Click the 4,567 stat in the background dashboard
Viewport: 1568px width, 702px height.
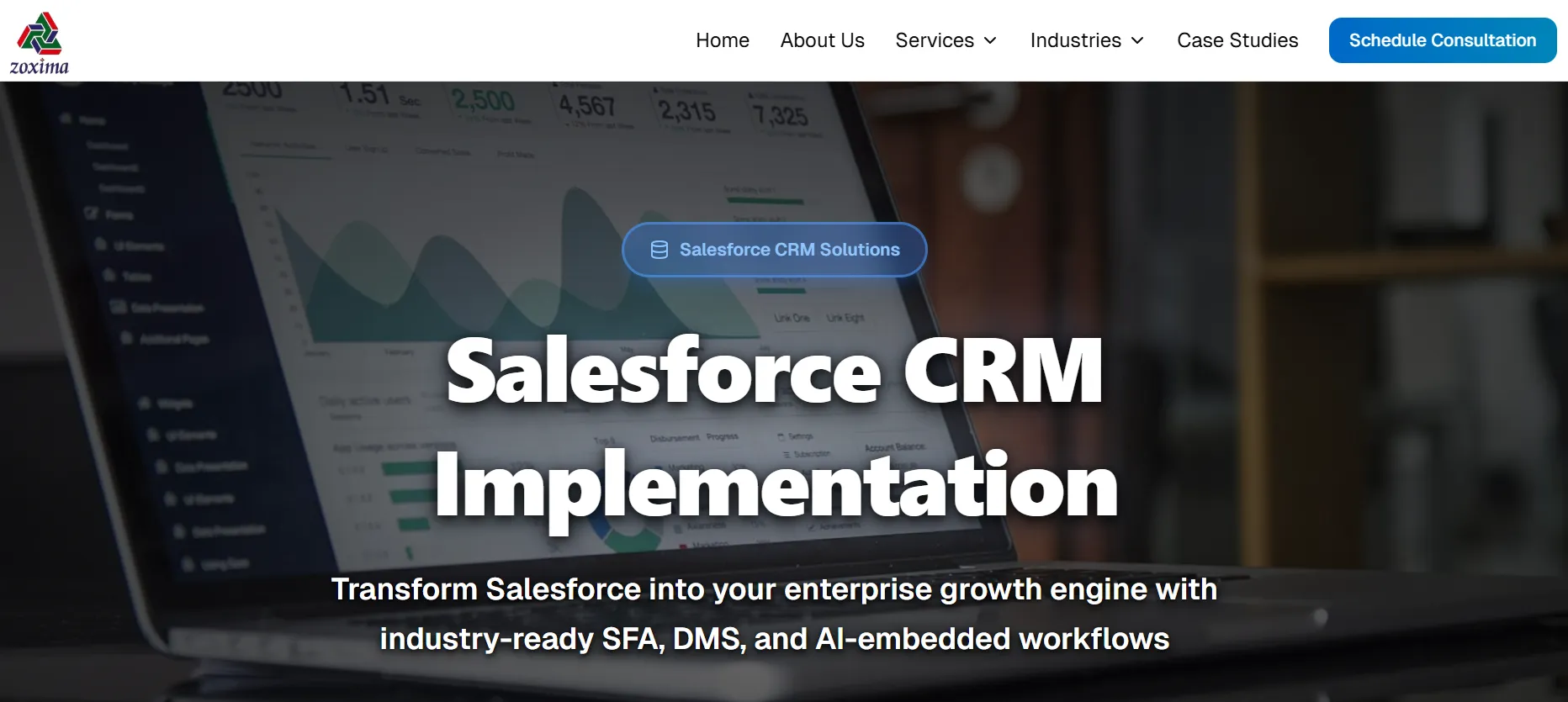coord(587,106)
